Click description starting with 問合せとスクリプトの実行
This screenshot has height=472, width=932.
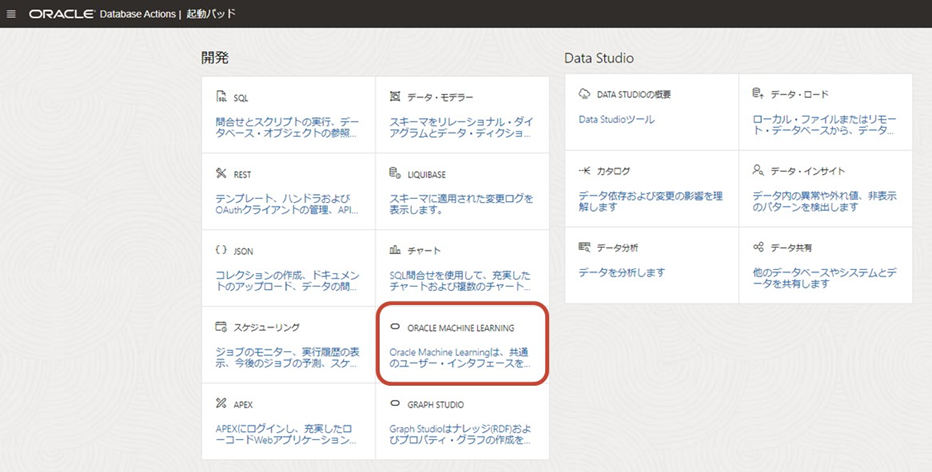tap(288, 128)
